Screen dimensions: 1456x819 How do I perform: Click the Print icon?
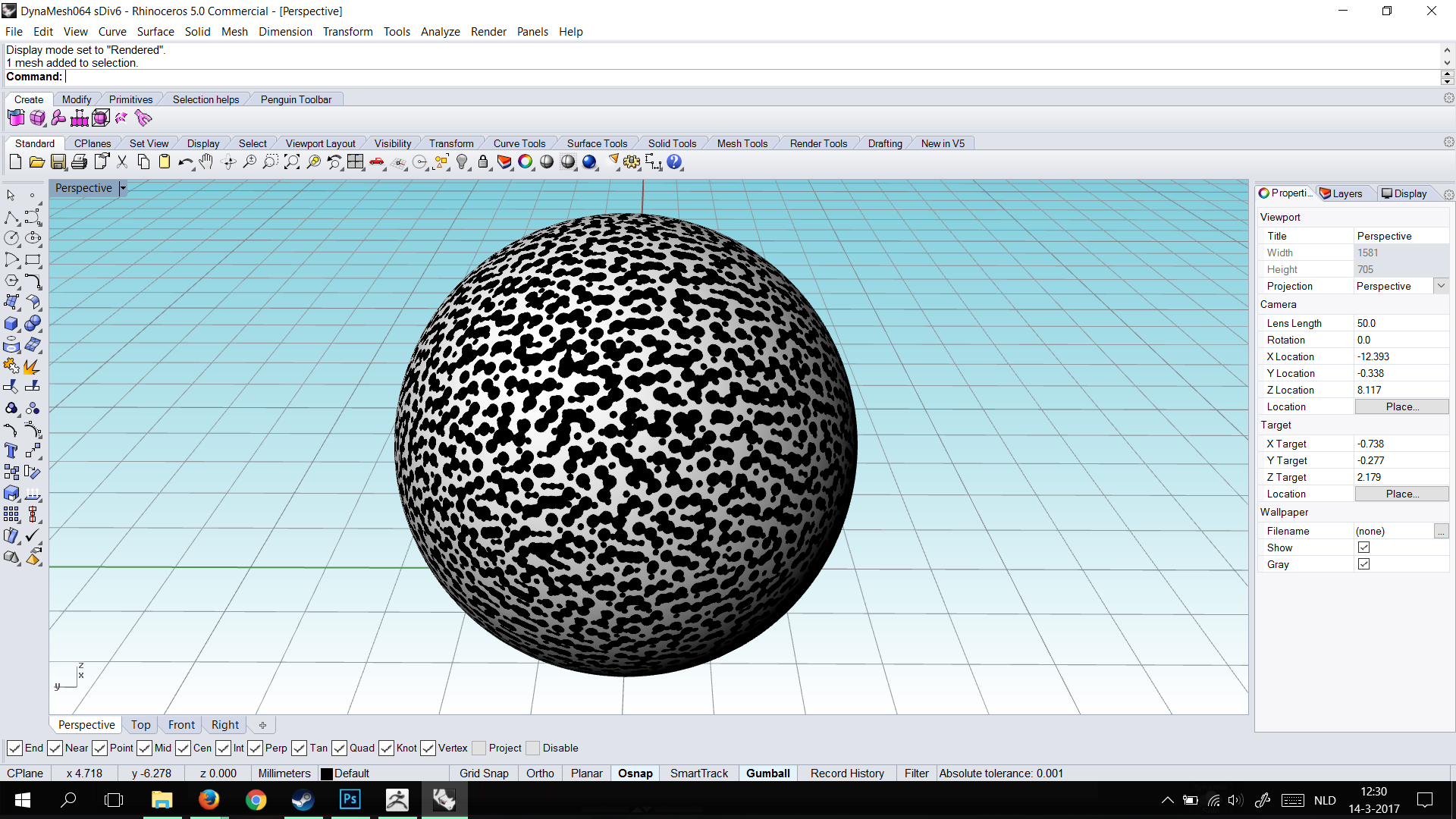79,162
